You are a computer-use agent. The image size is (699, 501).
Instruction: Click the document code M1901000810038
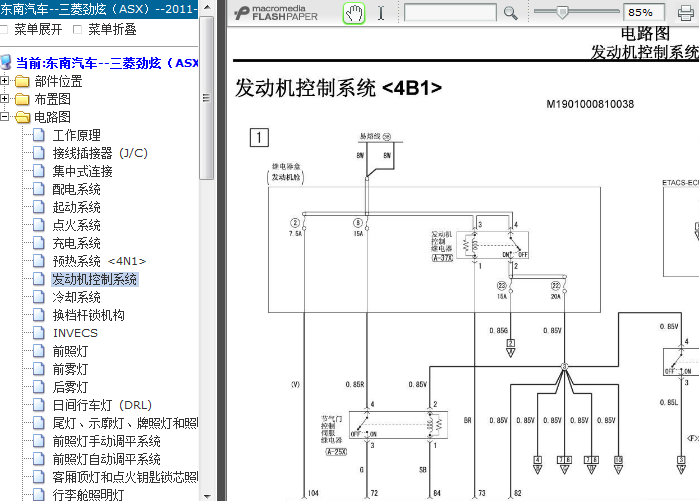pos(590,104)
